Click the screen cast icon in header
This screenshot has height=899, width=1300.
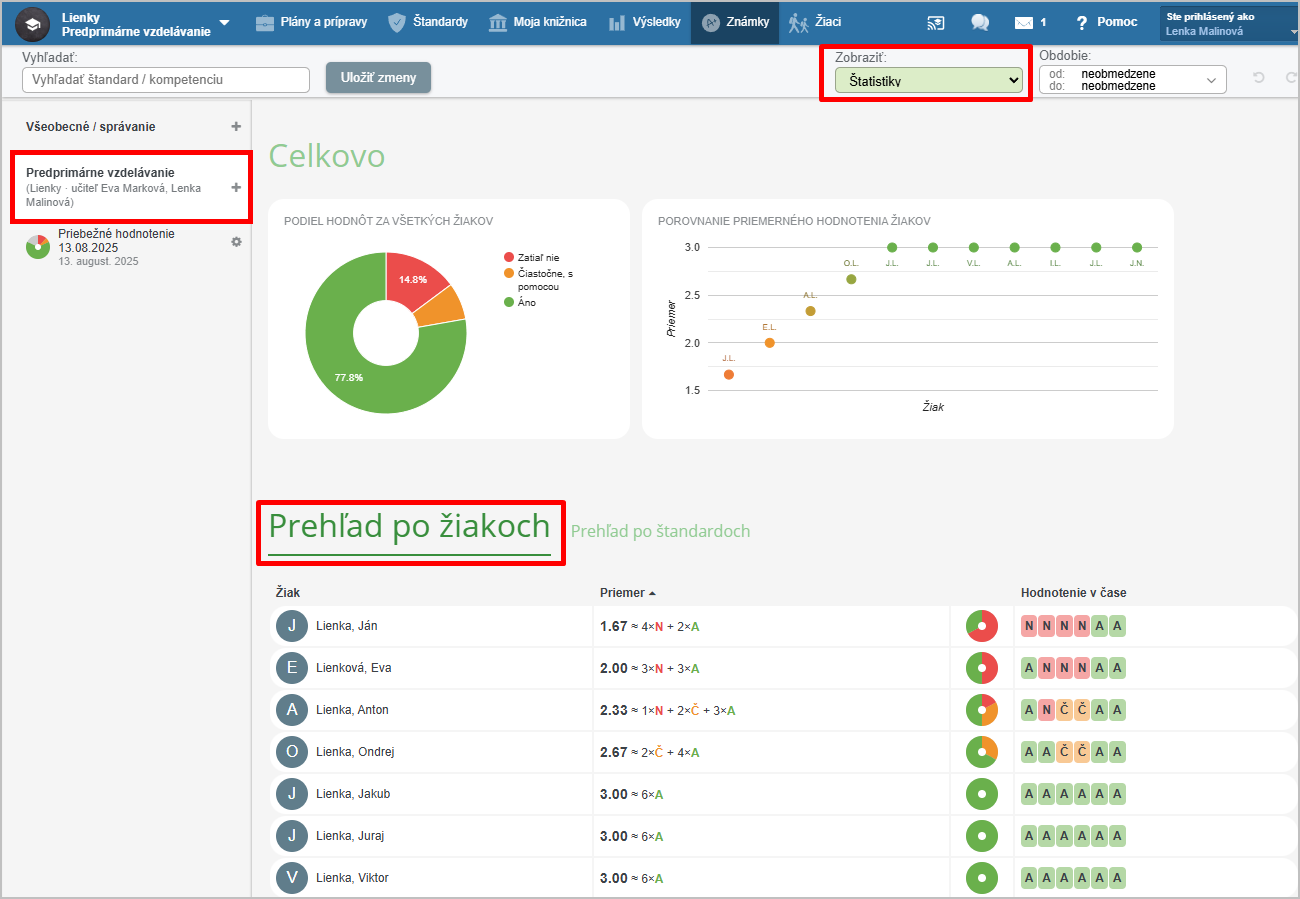tap(936, 22)
